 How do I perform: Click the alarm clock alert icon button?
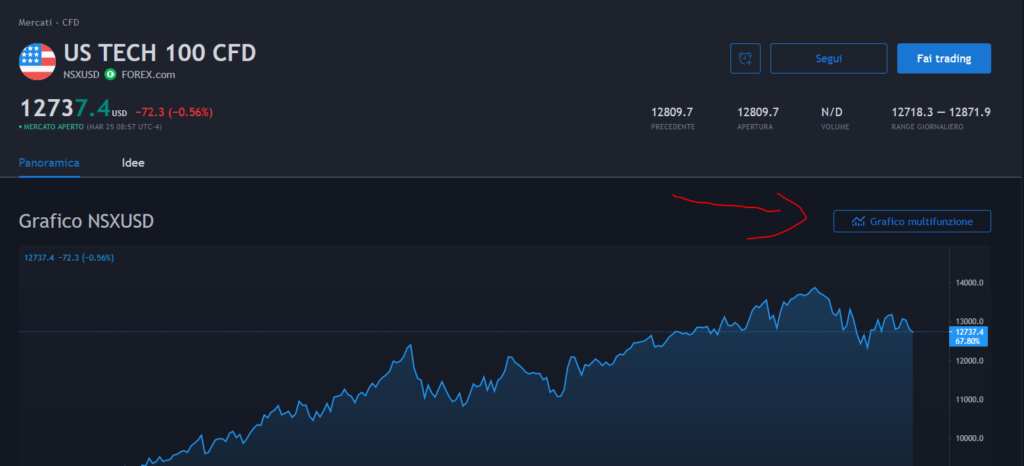coord(745,59)
